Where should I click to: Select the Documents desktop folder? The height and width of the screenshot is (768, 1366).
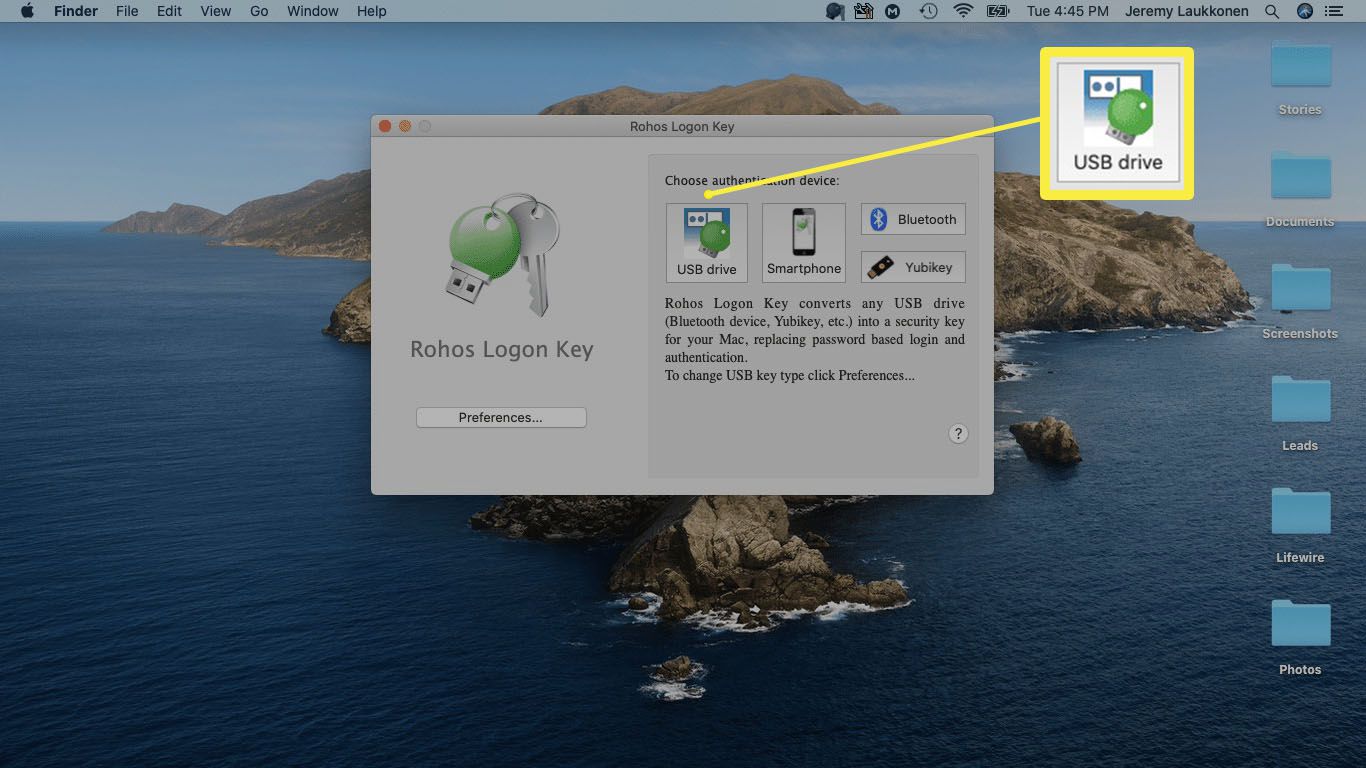pyautogui.click(x=1300, y=188)
